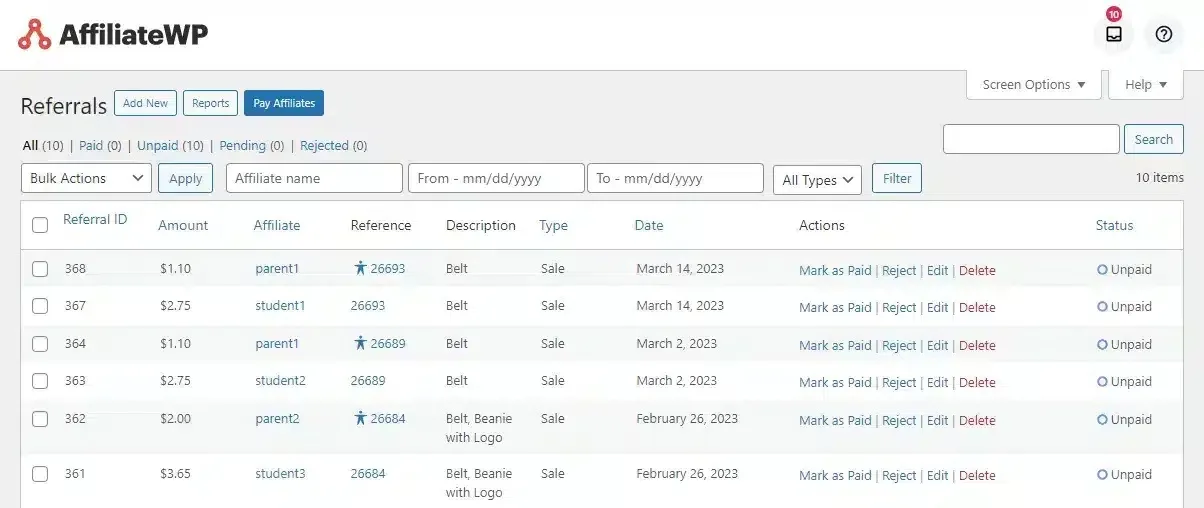This screenshot has width=1204, height=508.
Task: Delete referral 361
Action: [977, 475]
